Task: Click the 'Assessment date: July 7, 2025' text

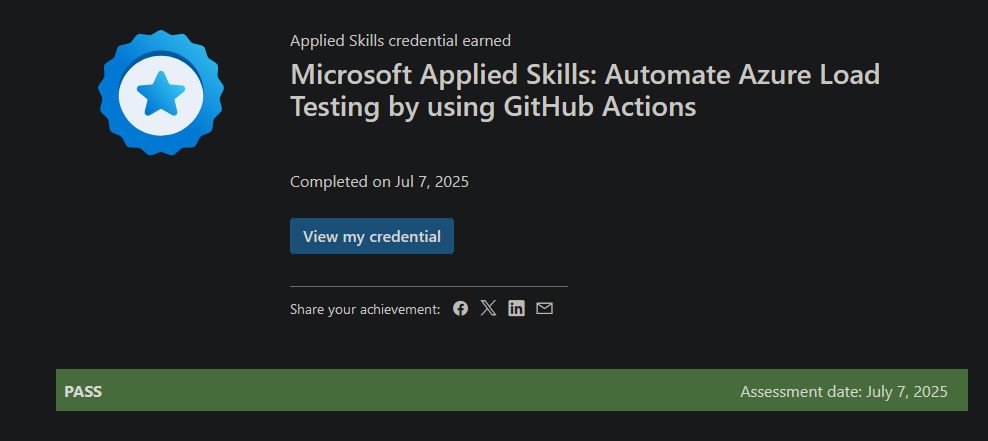Action: pos(844,392)
